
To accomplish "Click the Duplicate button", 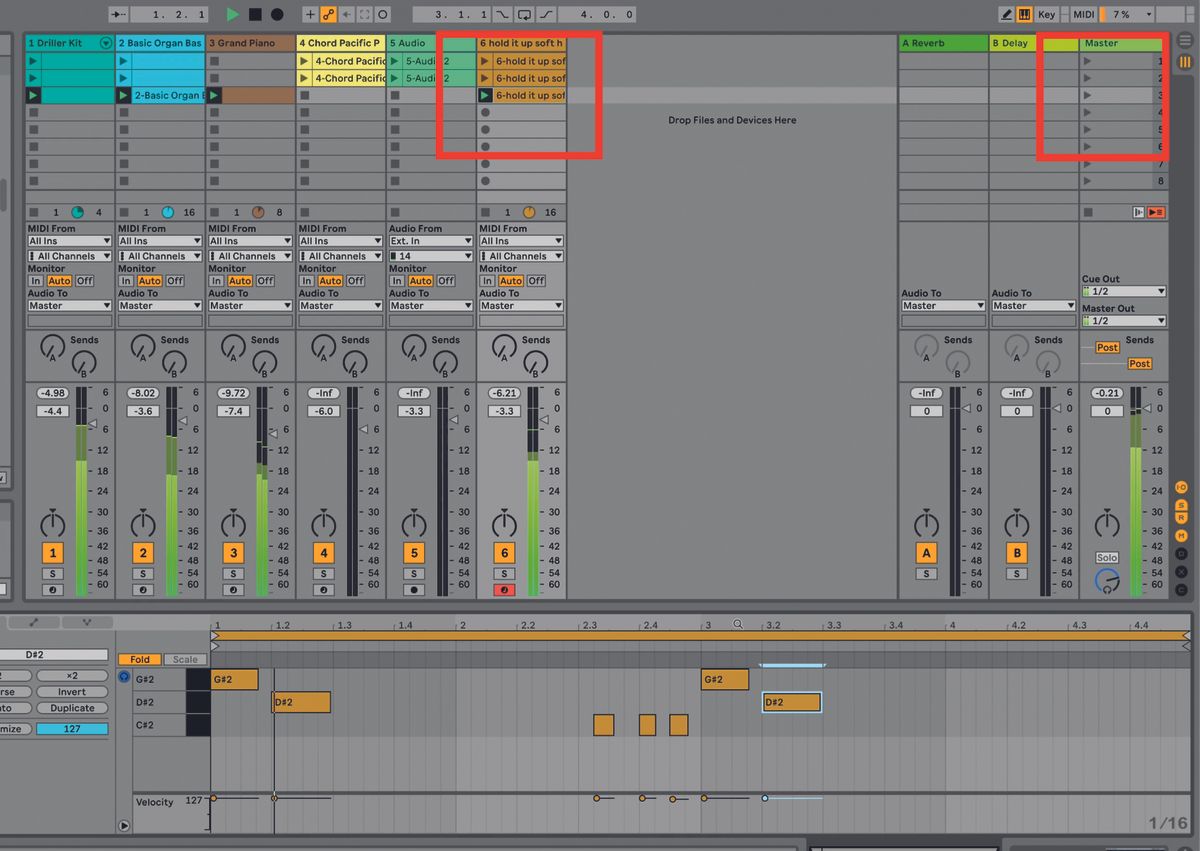I will pyautogui.click(x=72, y=708).
